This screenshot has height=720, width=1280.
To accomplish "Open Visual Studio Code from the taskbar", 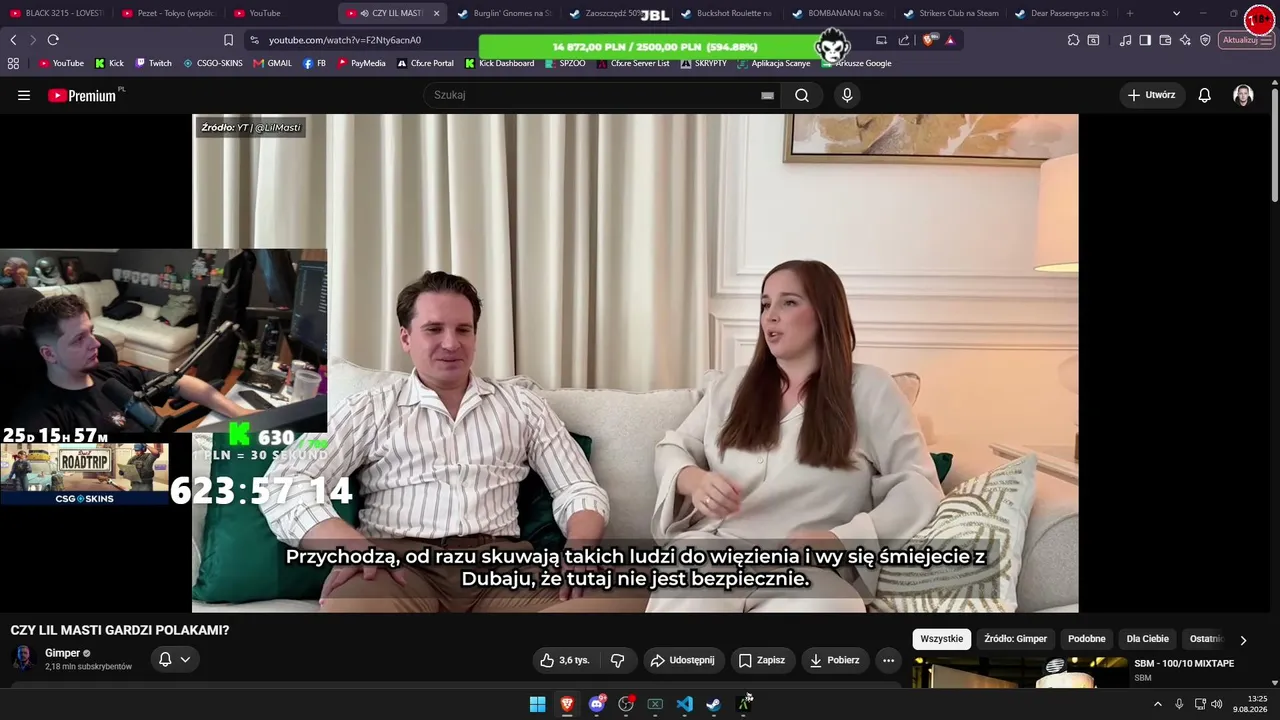I will 684,704.
